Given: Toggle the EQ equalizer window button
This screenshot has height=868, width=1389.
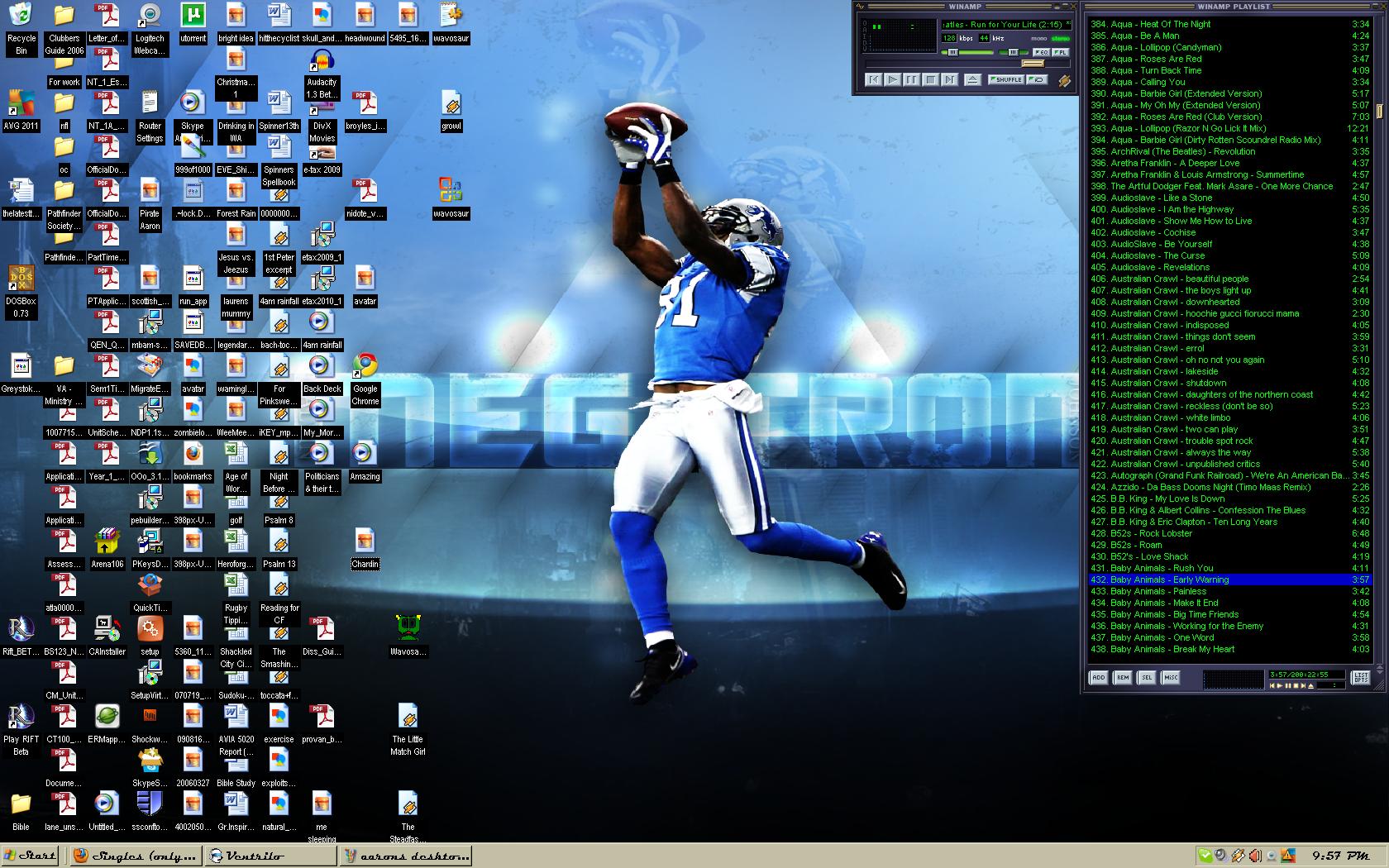Looking at the screenshot, I should (1041, 52).
